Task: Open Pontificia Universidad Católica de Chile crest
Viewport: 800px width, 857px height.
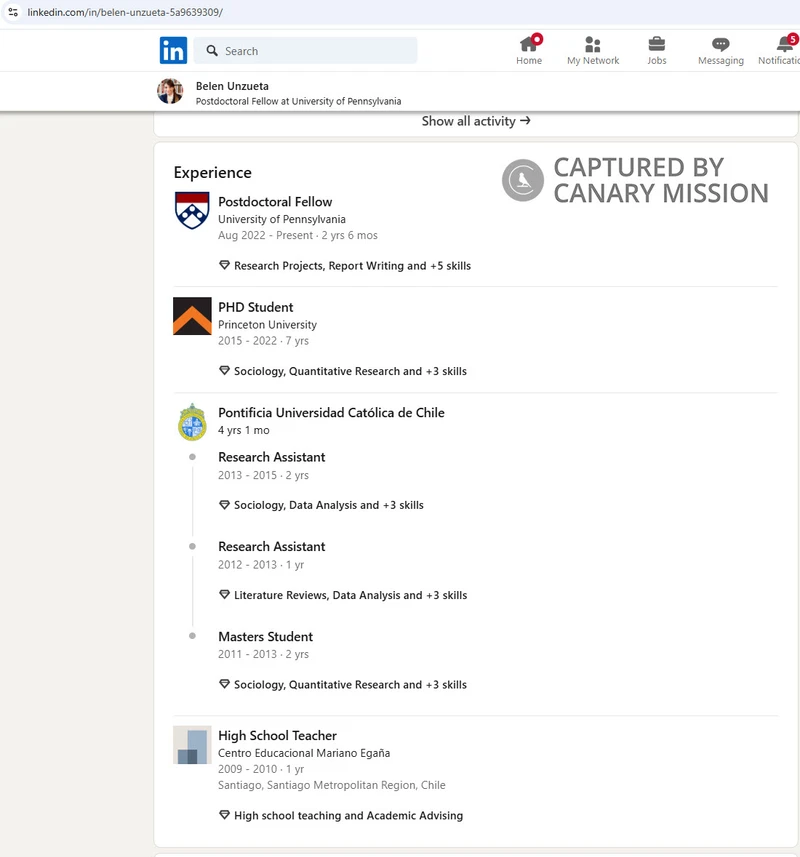Action: click(192, 422)
